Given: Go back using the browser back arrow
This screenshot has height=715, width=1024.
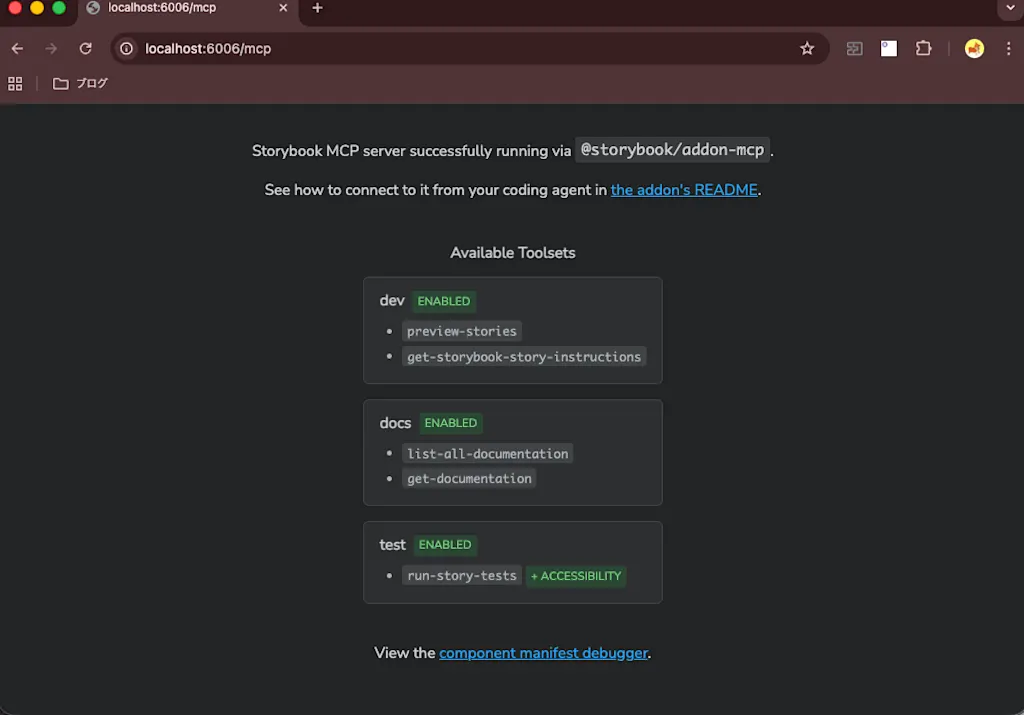Looking at the screenshot, I should pyautogui.click(x=18, y=48).
